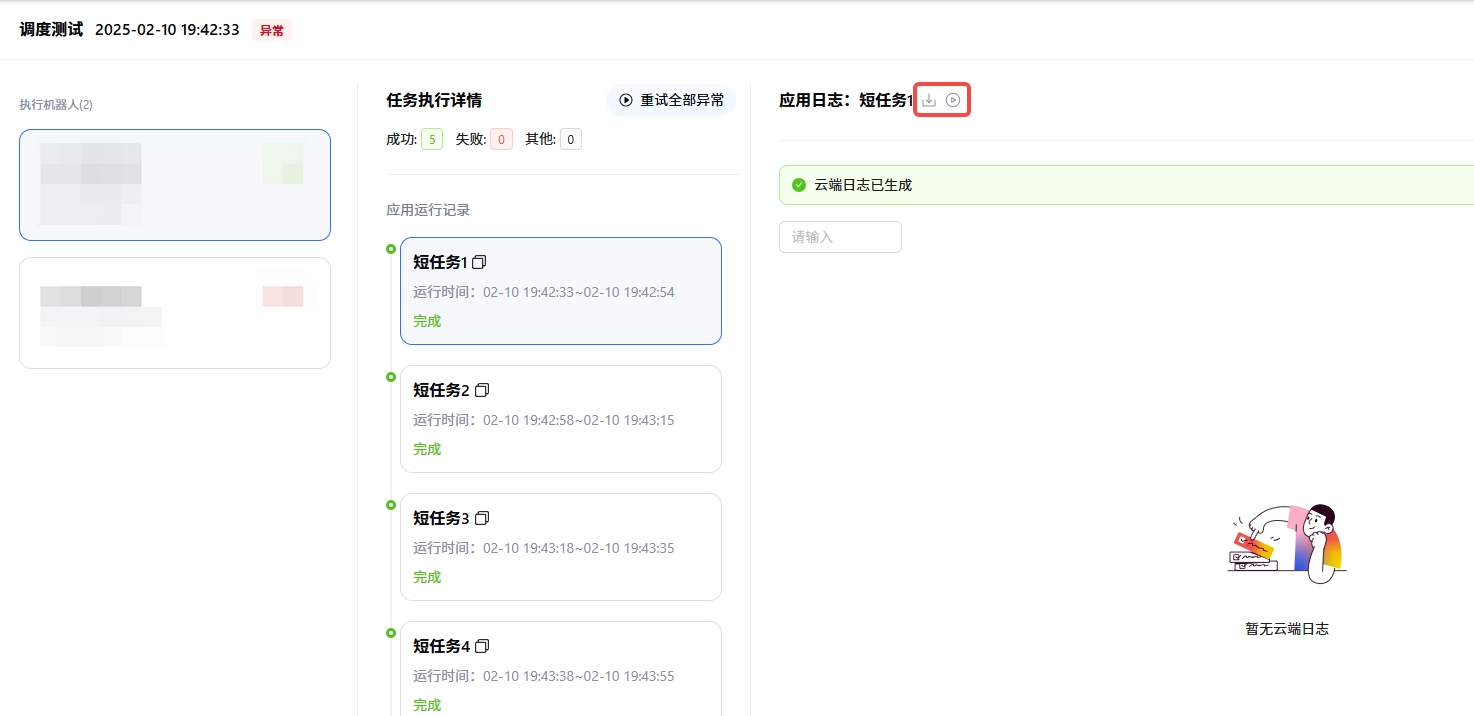This screenshot has width=1474, height=716.
Task: Click the failure count badge 0
Action: point(501,139)
